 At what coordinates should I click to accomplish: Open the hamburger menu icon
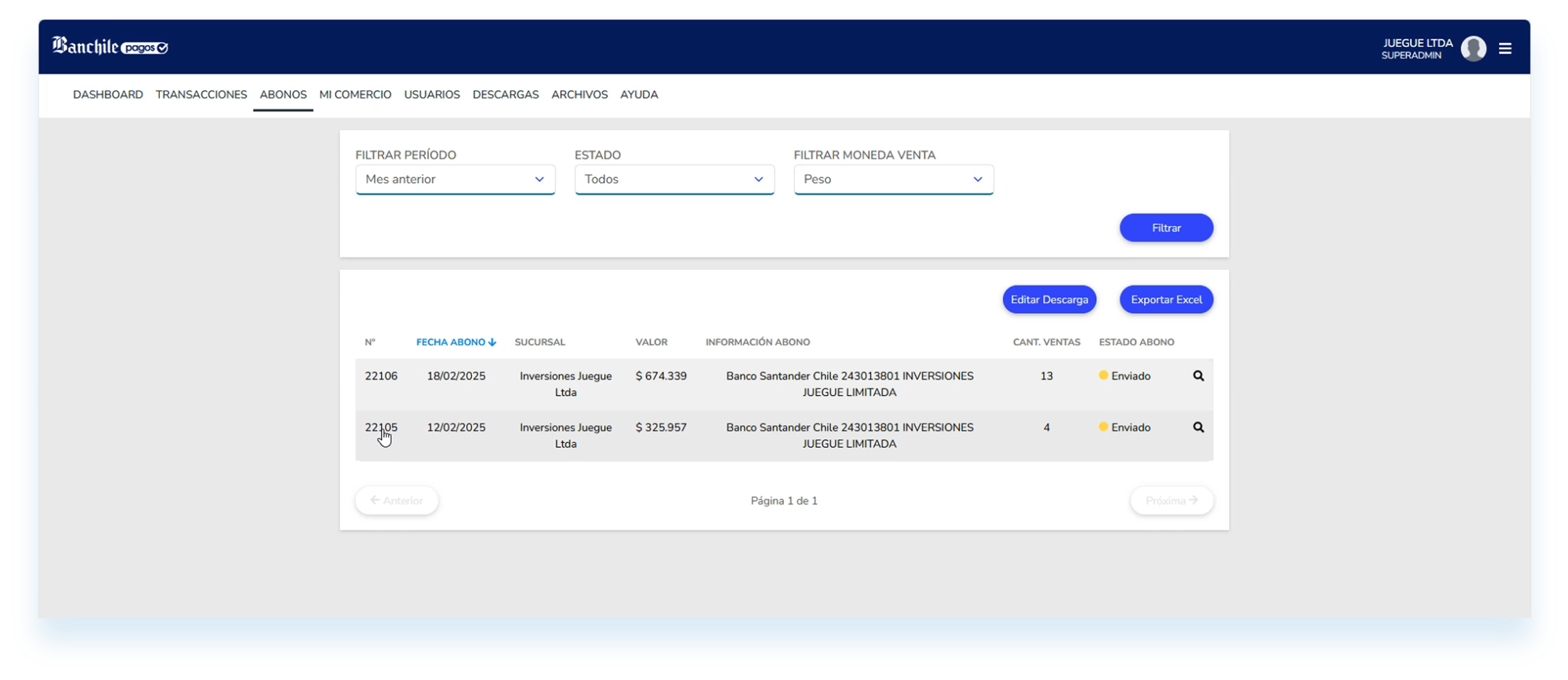1505,48
